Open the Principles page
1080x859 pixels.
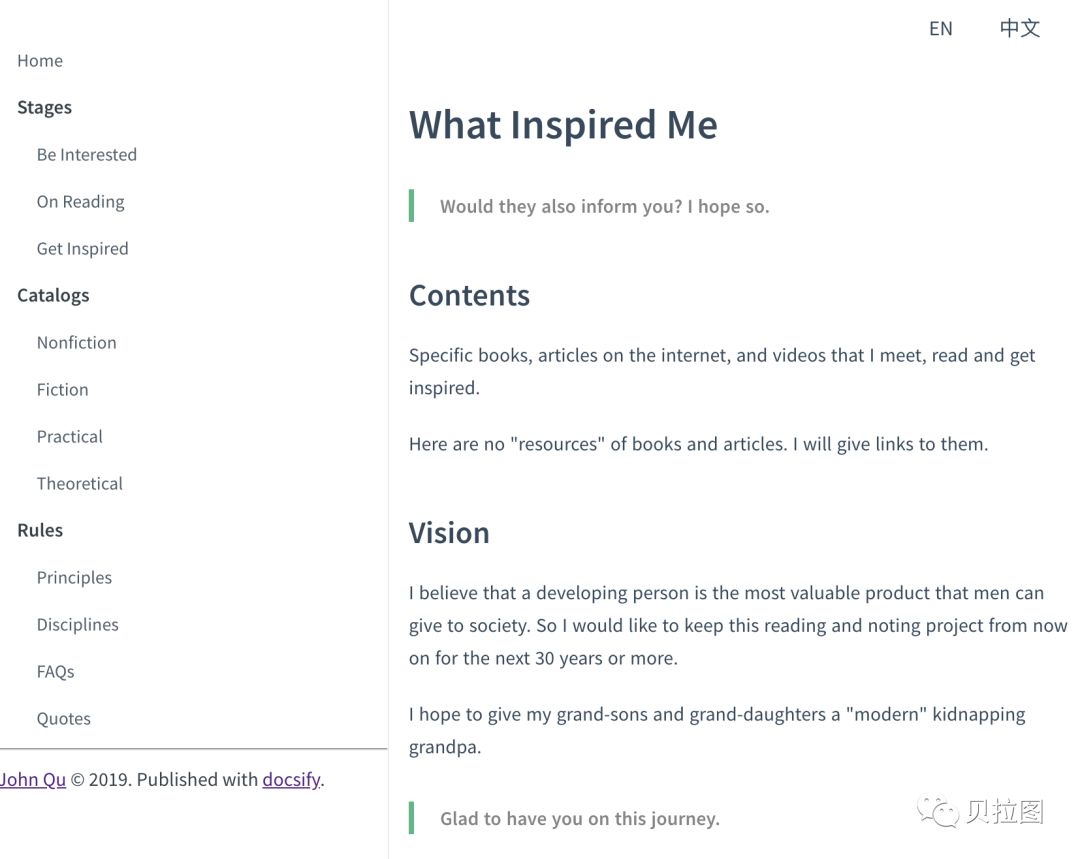(x=74, y=578)
